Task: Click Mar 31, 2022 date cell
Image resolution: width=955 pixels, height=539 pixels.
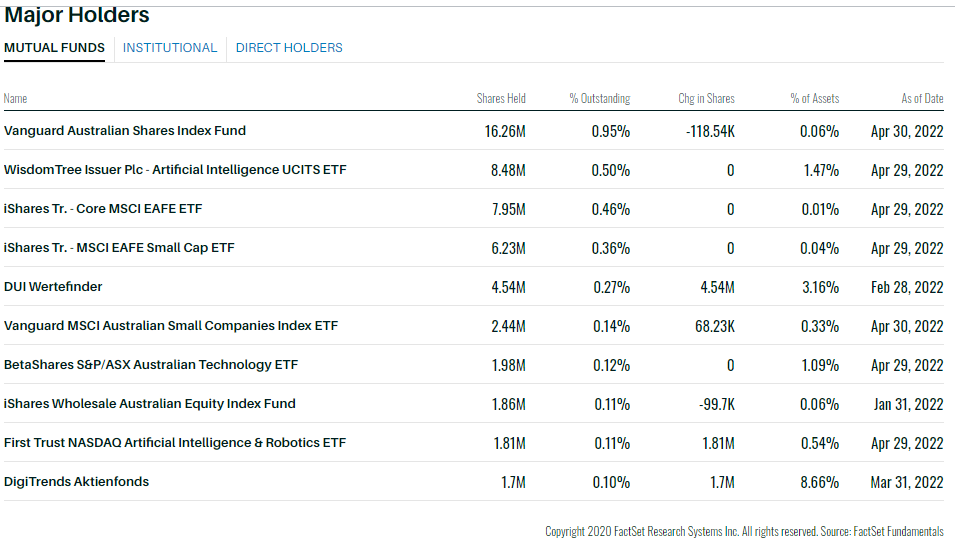Action: coord(907,482)
